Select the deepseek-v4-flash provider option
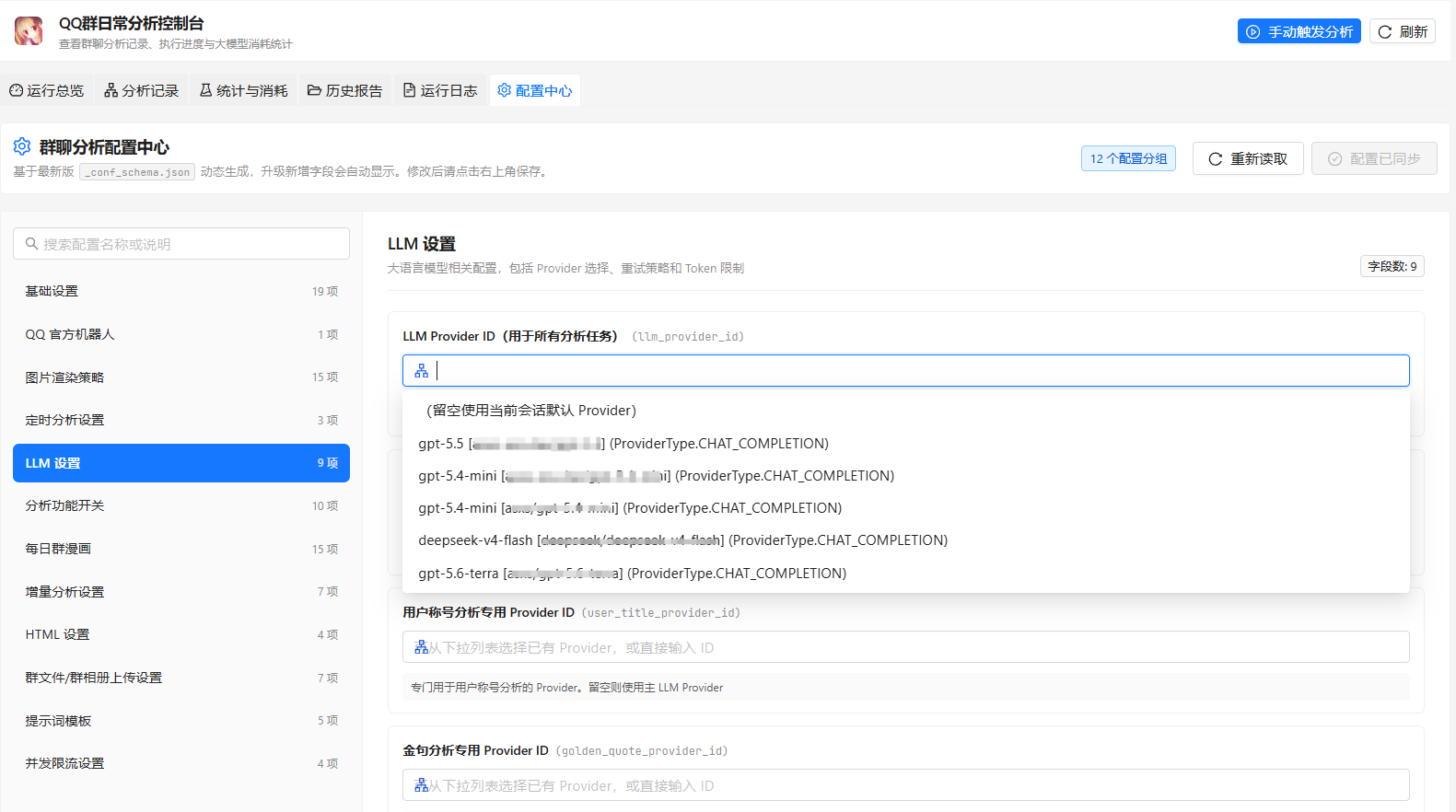The height and width of the screenshot is (812, 1456). click(906, 540)
